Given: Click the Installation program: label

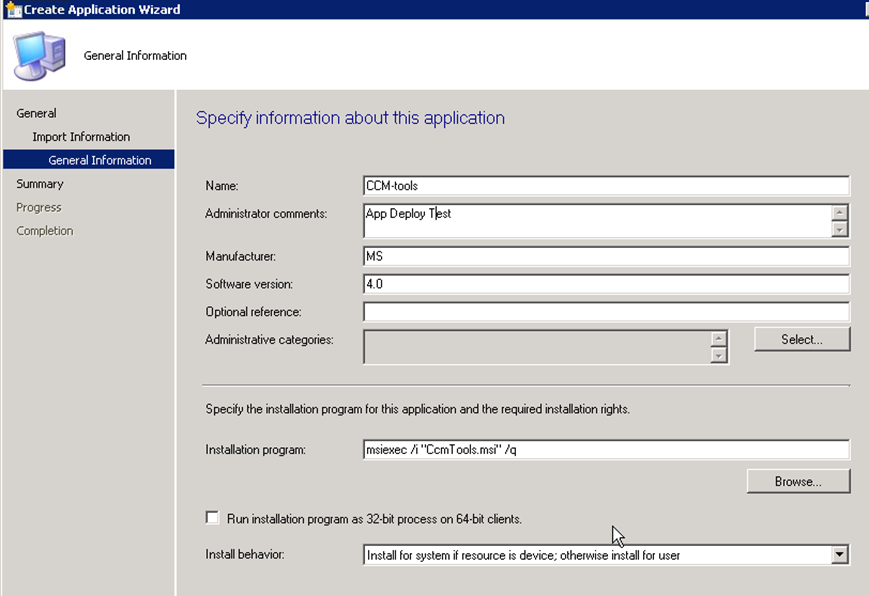Looking at the screenshot, I should pyautogui.click(x=255, y=450).
